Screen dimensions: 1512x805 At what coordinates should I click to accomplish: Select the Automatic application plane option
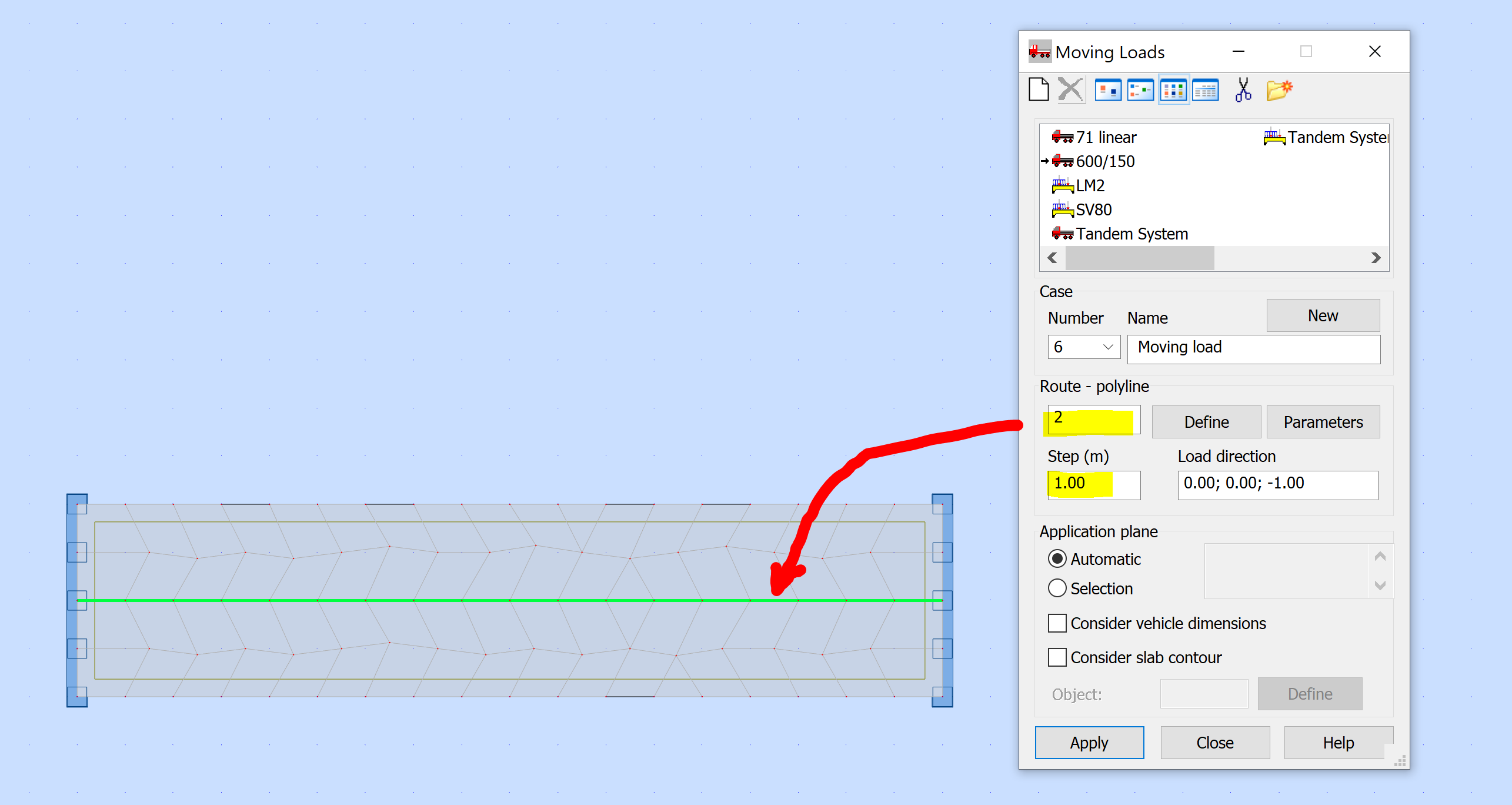(x=1057, y=558)
